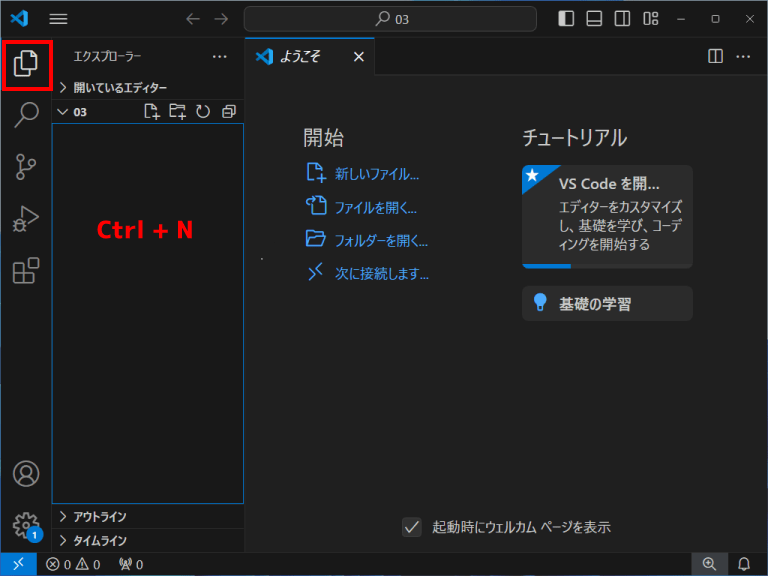Image resolution: width=768 pixels, height=576 pixels.
Task: Toggle the bottom panel visibility
Action: [594, 19]
